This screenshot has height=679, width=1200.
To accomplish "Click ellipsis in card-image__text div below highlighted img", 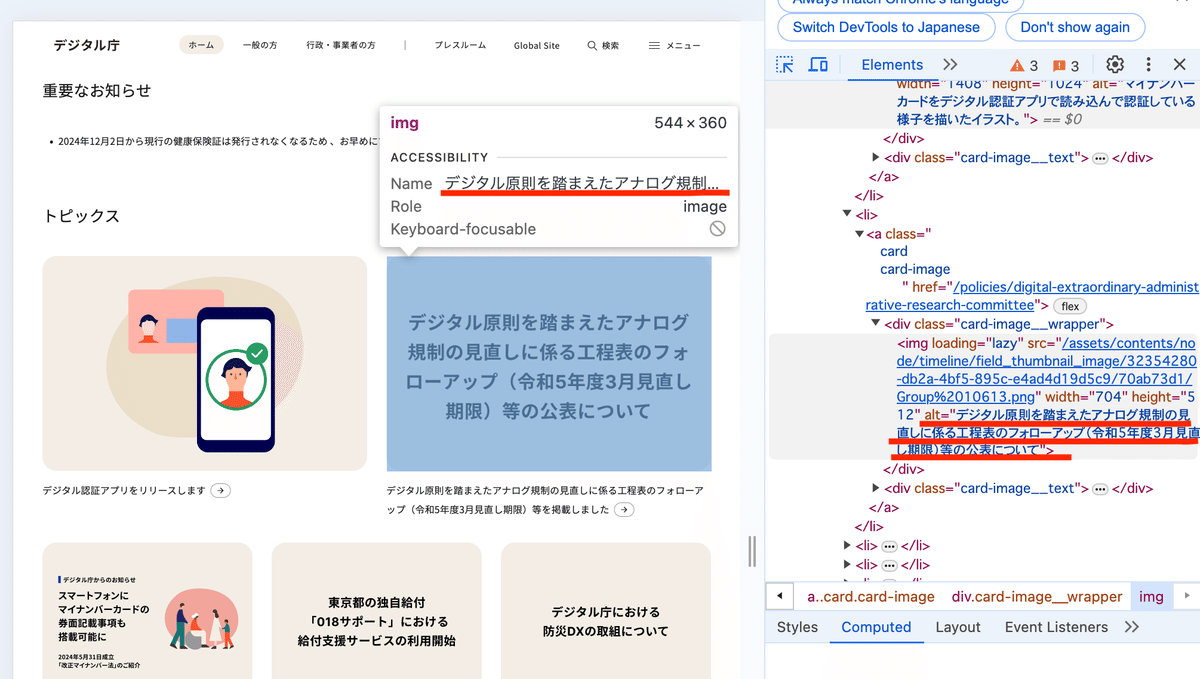I will click(x=1100, y=489).
